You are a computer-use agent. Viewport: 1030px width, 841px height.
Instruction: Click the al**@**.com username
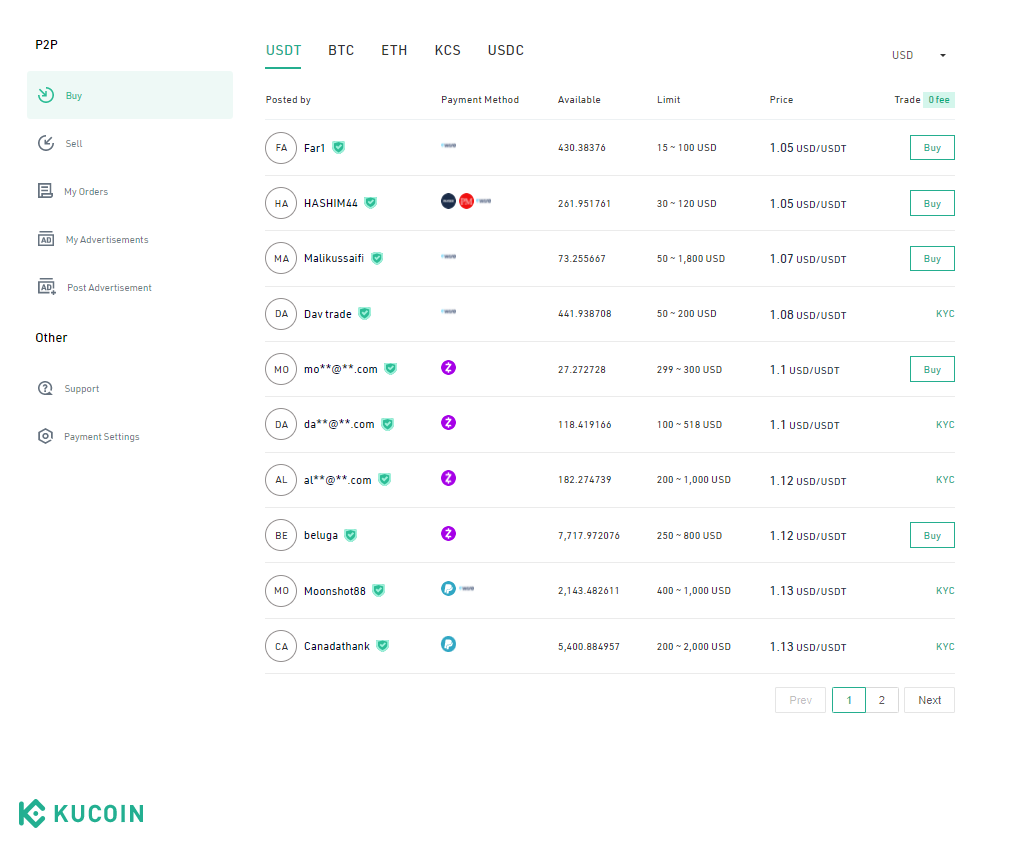coord(338,480)
